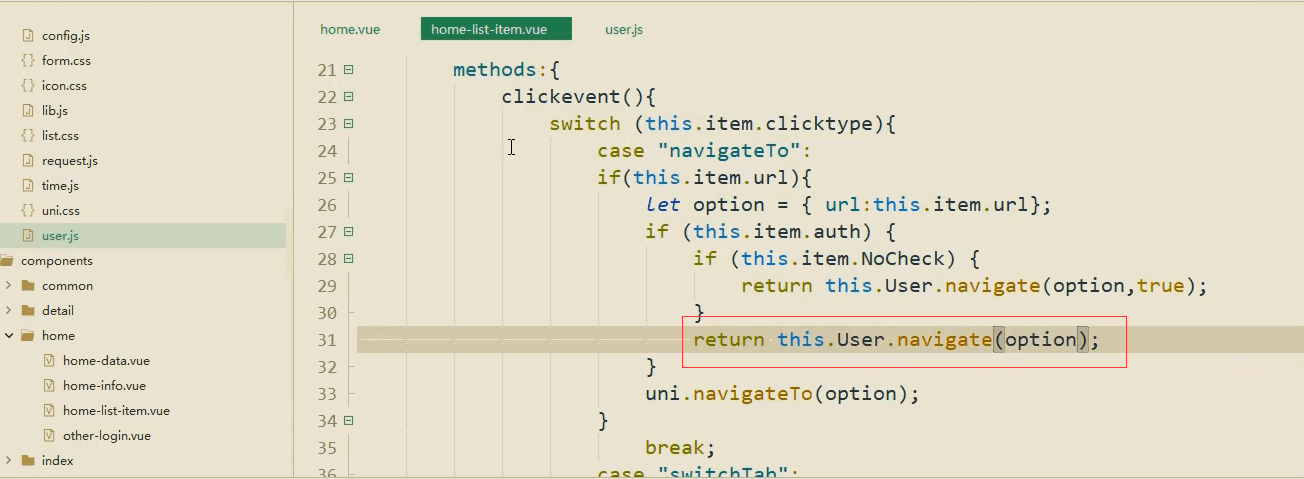
Task: Fold code at line 34
Action: (x=348, y=421)
